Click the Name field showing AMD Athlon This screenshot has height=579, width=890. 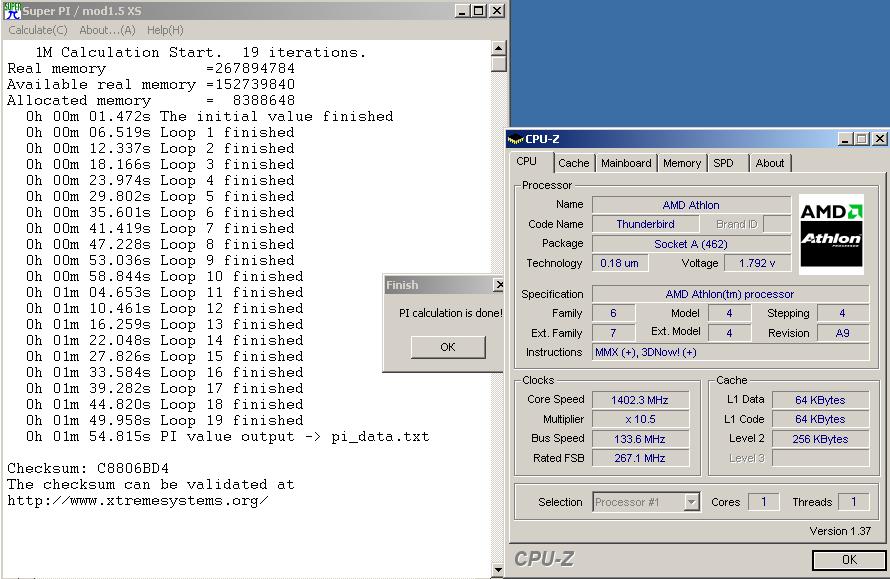(x=691, y=205)
